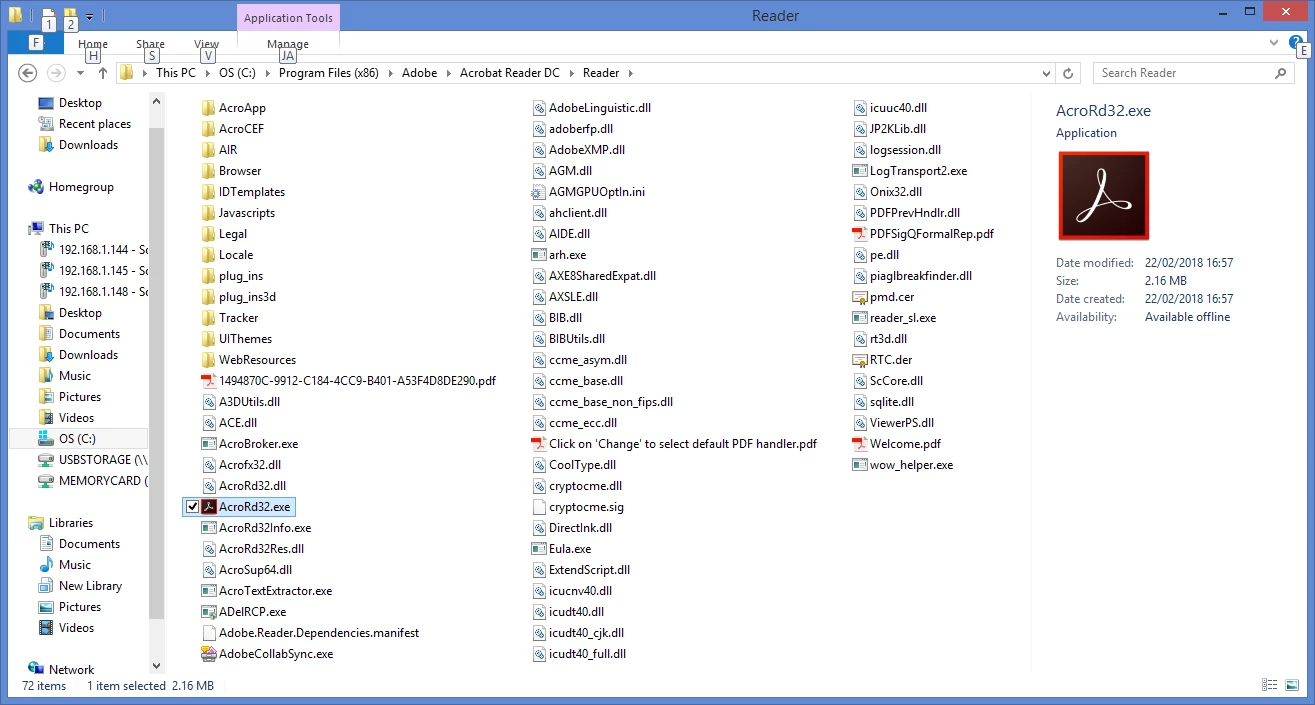1315x705 pixels.
Task: Click Available offline value in details pane
Action: point(1187,317)
